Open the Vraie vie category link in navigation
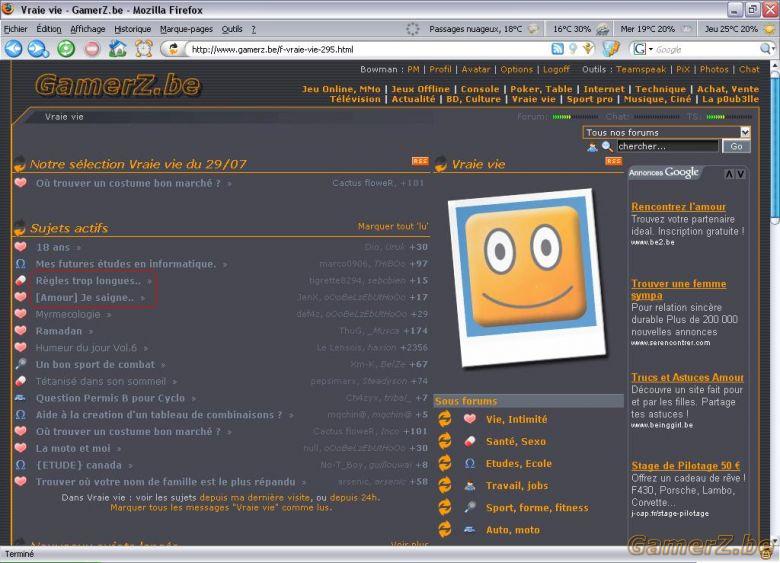The width and height of the screenshot is (780, 563). tap(534, 99)
